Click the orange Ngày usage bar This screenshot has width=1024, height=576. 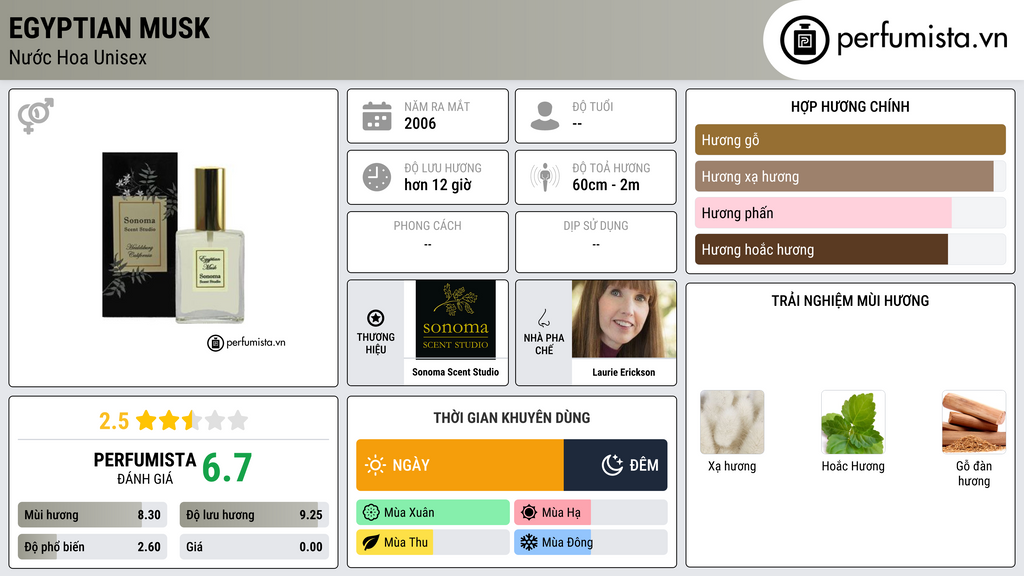point(460,465)
